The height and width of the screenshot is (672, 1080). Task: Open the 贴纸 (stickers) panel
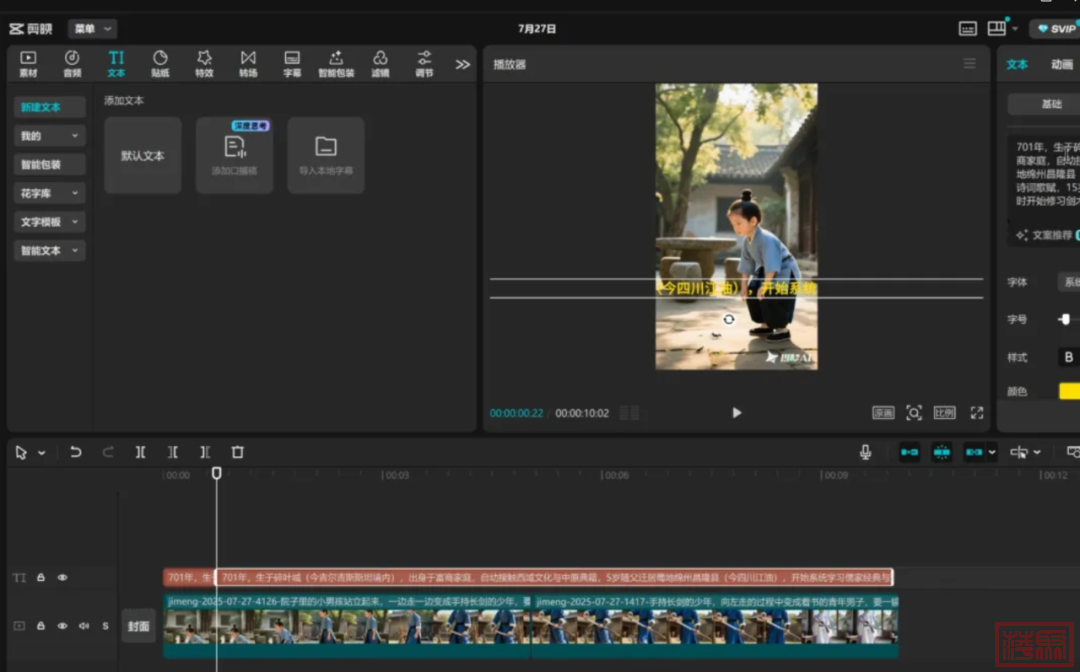click(x=160, y=63)
